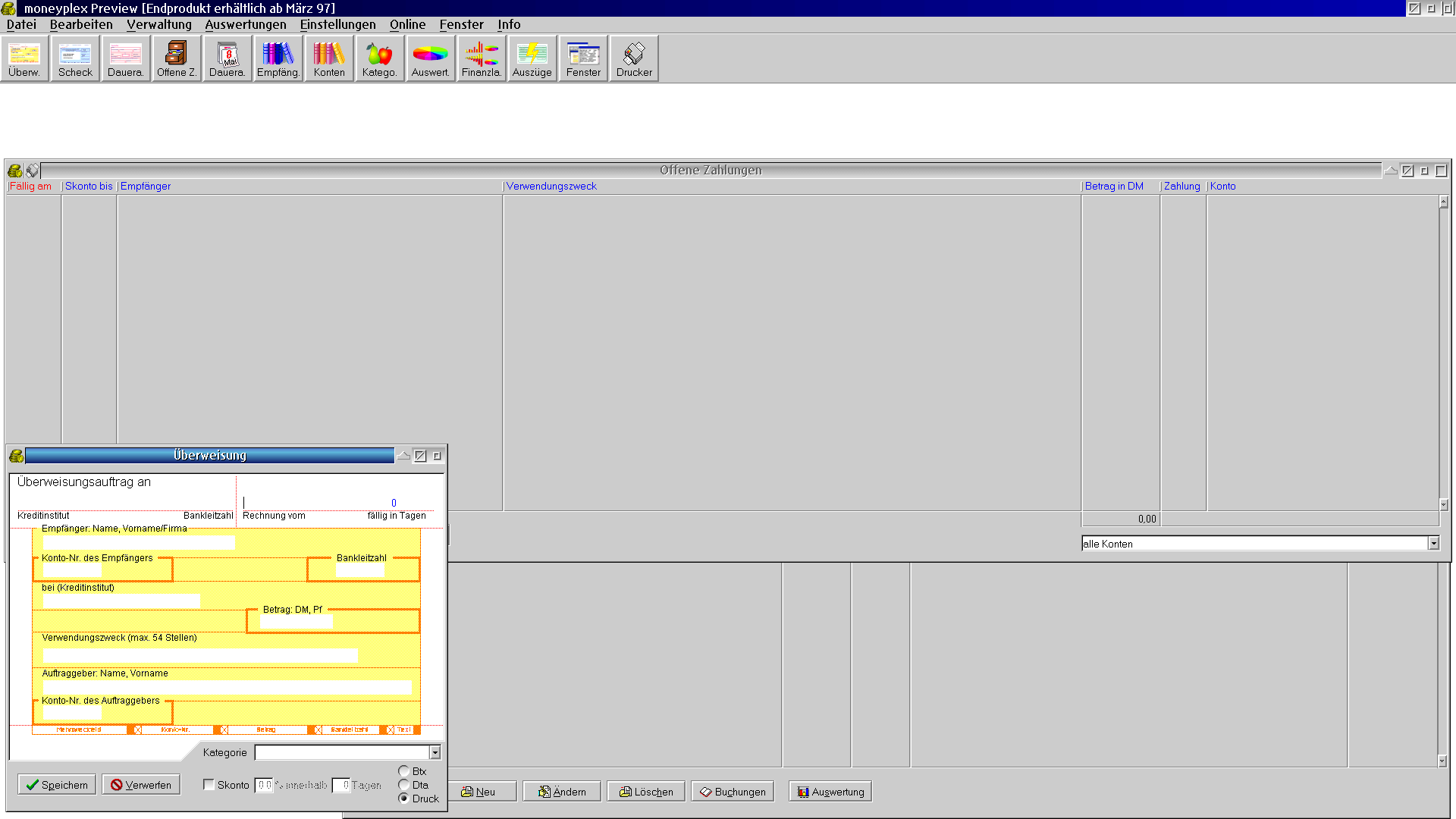Expand the Kategorie dropdown

(435, 752)
